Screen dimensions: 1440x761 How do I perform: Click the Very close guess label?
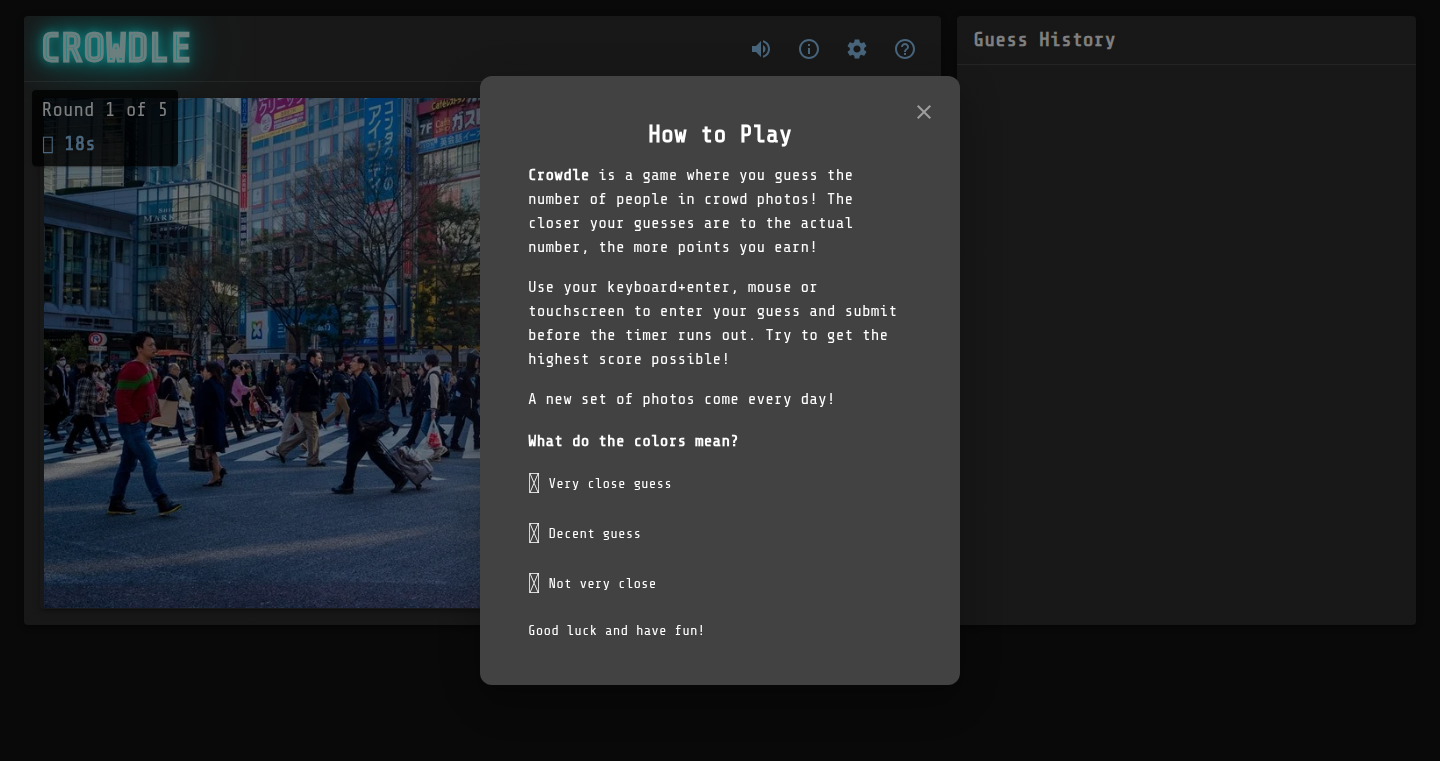(610, 484)
